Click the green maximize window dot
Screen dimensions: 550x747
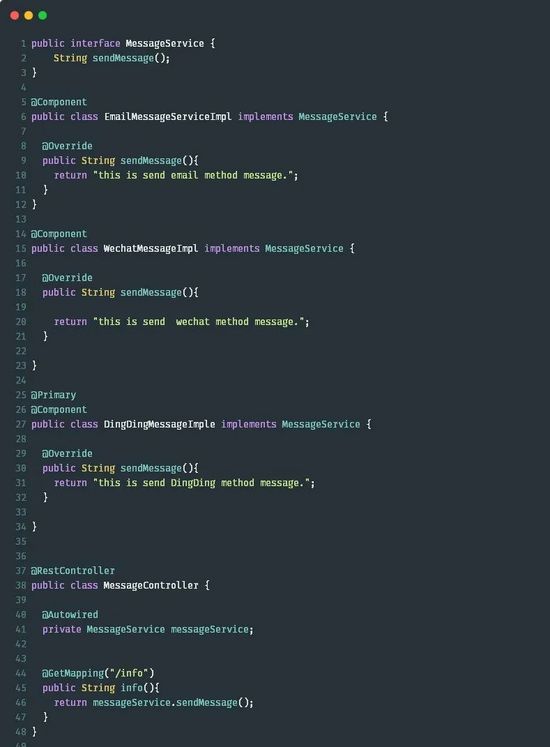[42, 15]
